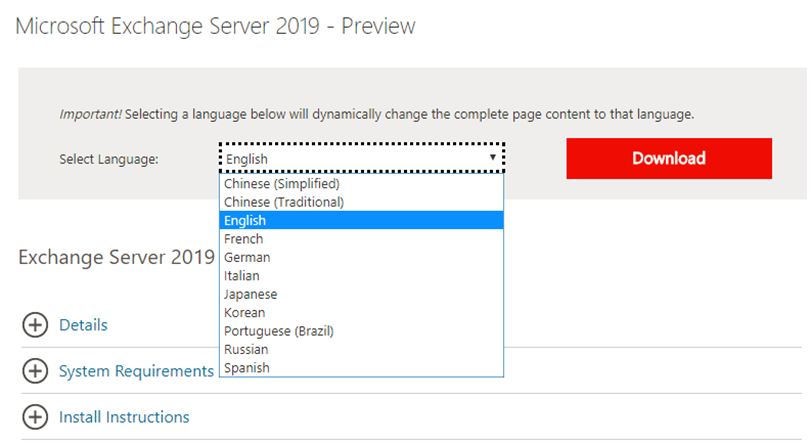Click the red Download button

pyautogui.click(x=669, y=158)
